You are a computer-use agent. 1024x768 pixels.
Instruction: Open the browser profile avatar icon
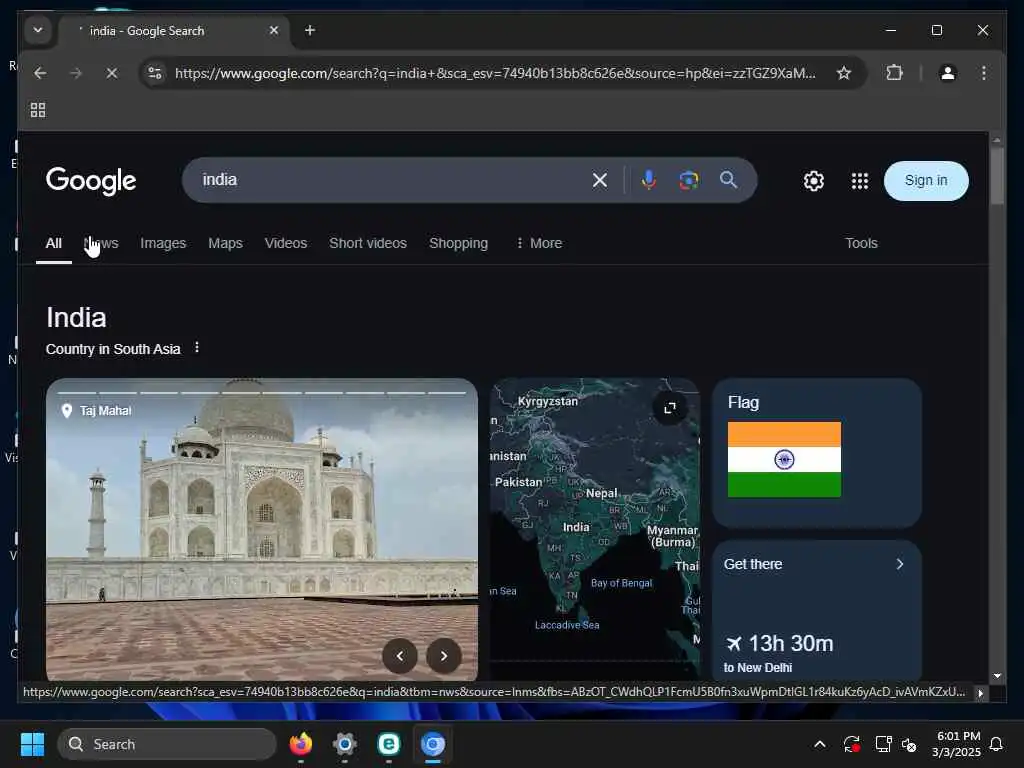point(948,73)
